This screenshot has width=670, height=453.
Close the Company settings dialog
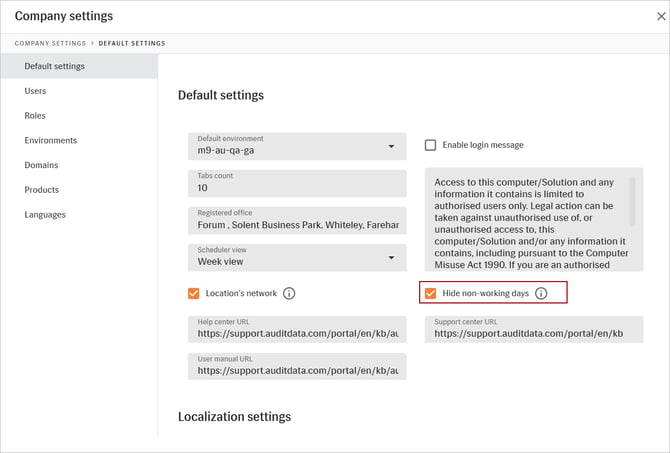(x=661, y=16)
